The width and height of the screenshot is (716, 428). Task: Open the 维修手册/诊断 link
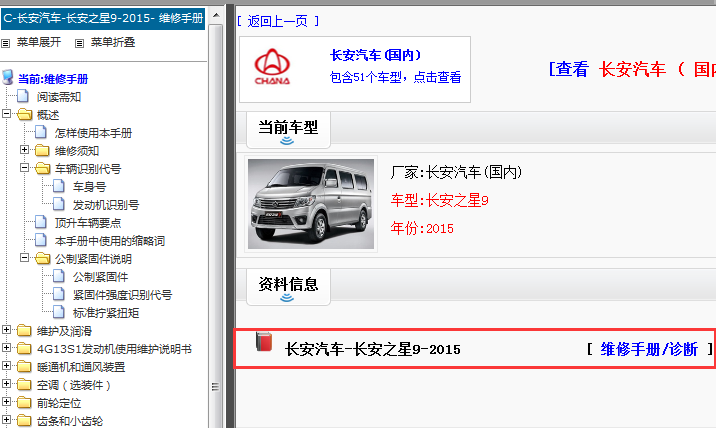649,349
